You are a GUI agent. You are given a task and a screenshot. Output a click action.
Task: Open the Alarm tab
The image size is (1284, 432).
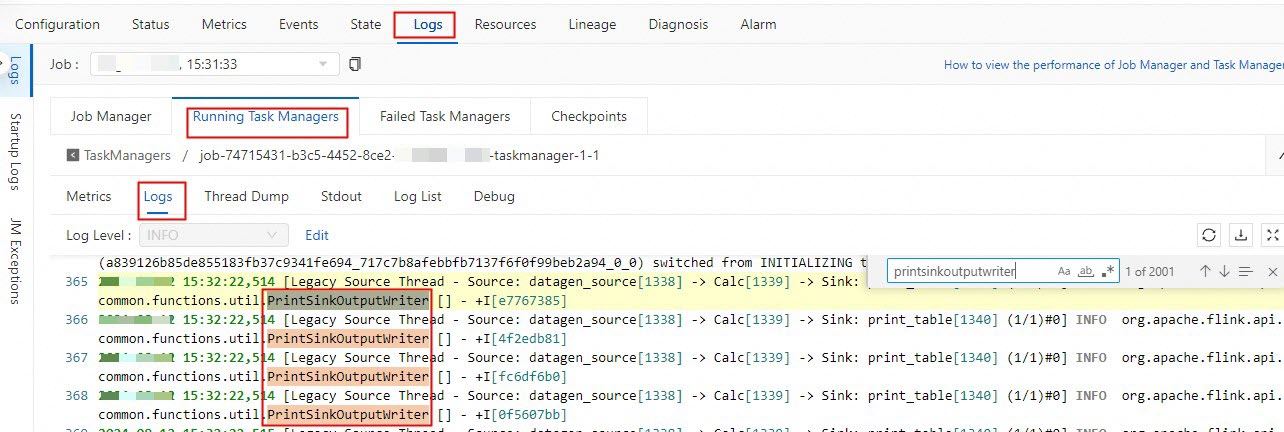pos(758,24)
